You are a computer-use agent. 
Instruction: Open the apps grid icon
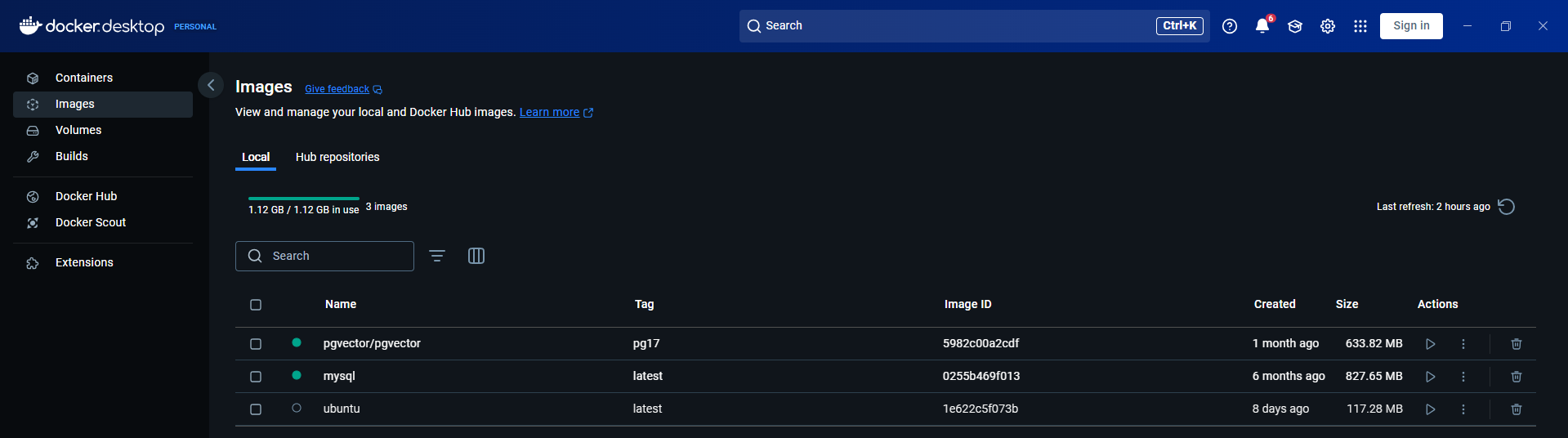point(1360,26)
